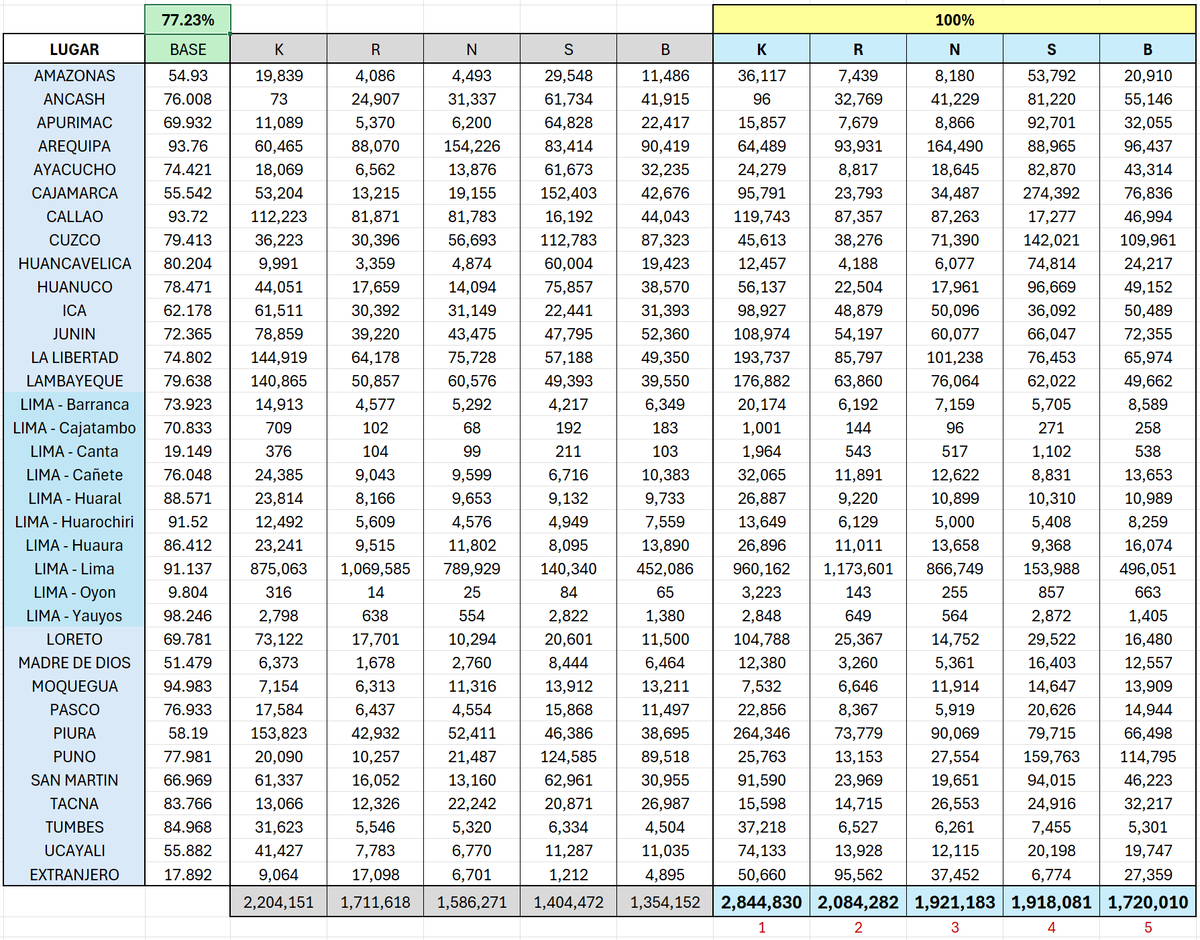This screenshot has width=1200, height=940.
Task: Select the LUGAR header cell
Action: pyautogui.click(x=74, y=49)
